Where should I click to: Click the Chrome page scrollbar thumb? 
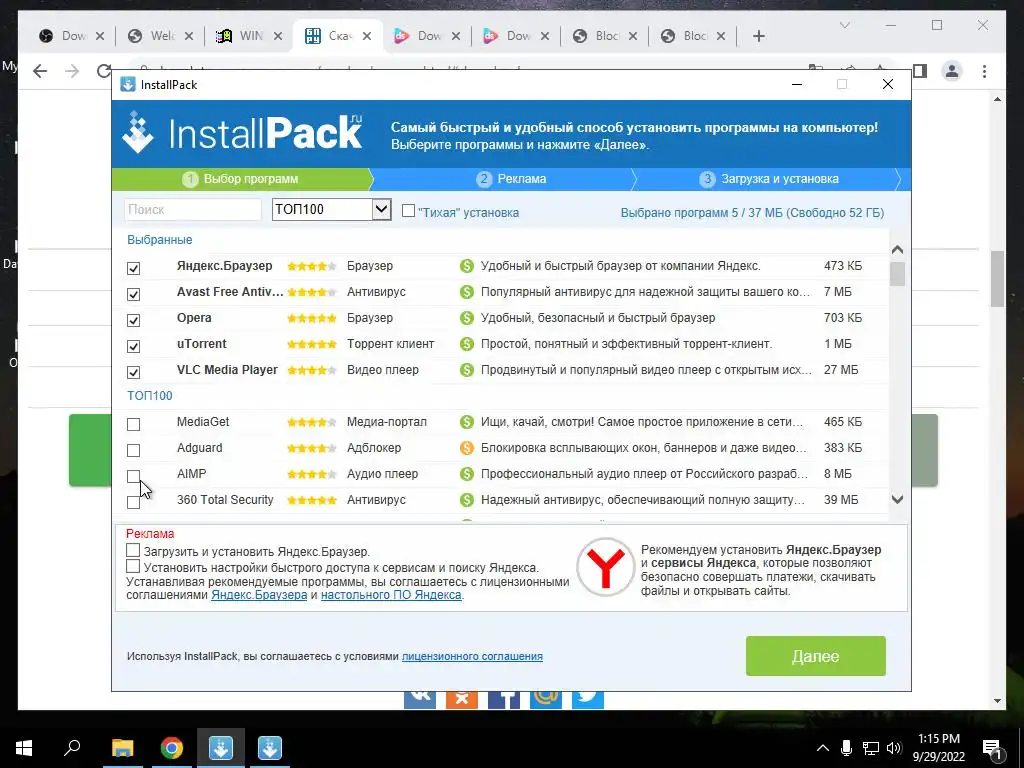997,279
